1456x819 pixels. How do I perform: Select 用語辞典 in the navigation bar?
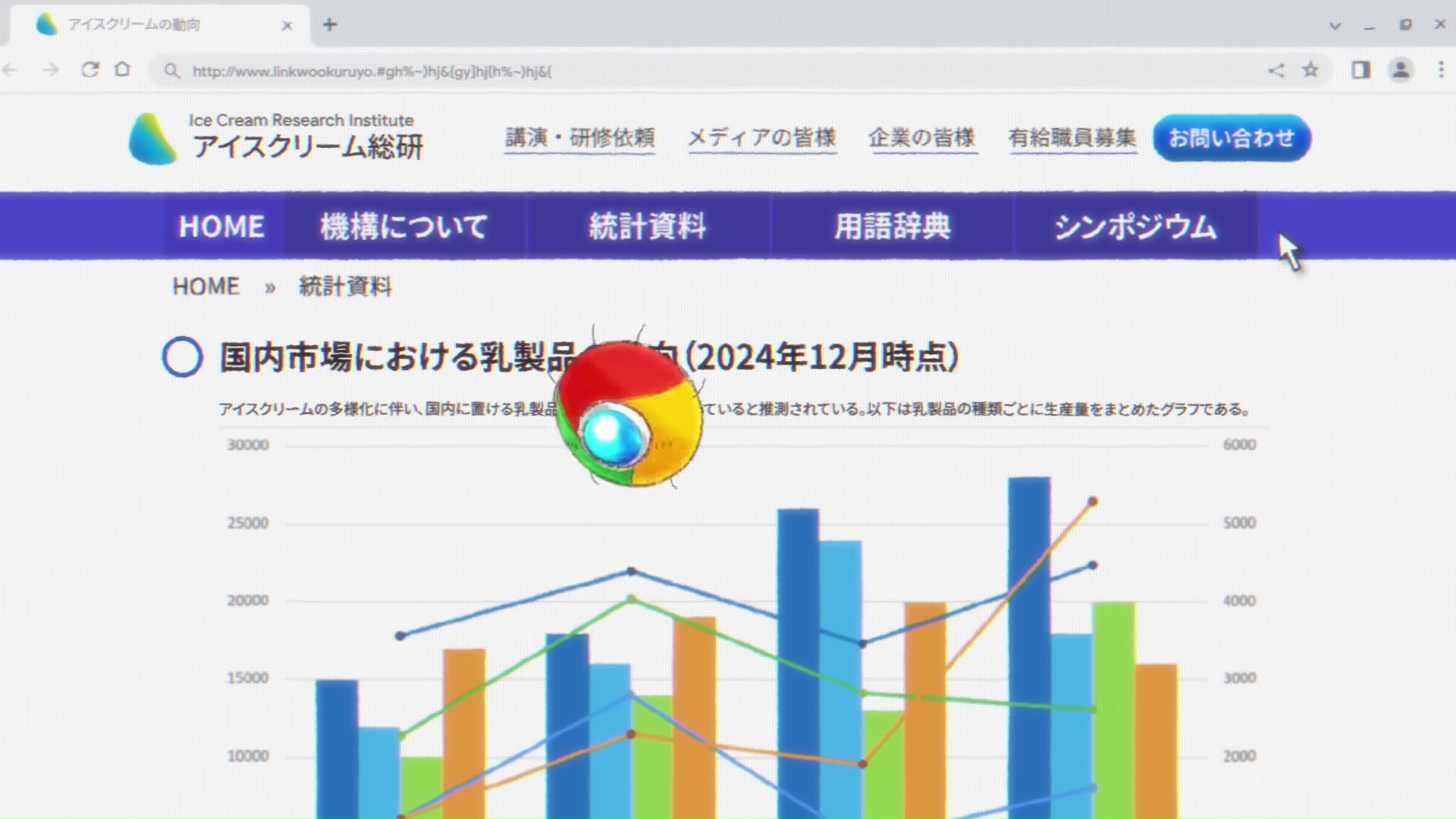click(893, 226)
